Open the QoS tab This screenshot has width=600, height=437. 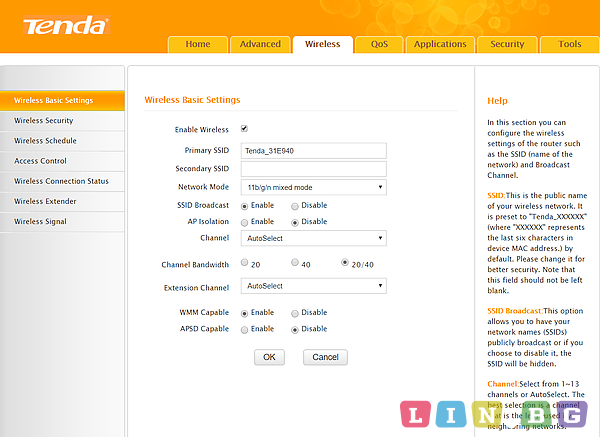click(379, 44)
